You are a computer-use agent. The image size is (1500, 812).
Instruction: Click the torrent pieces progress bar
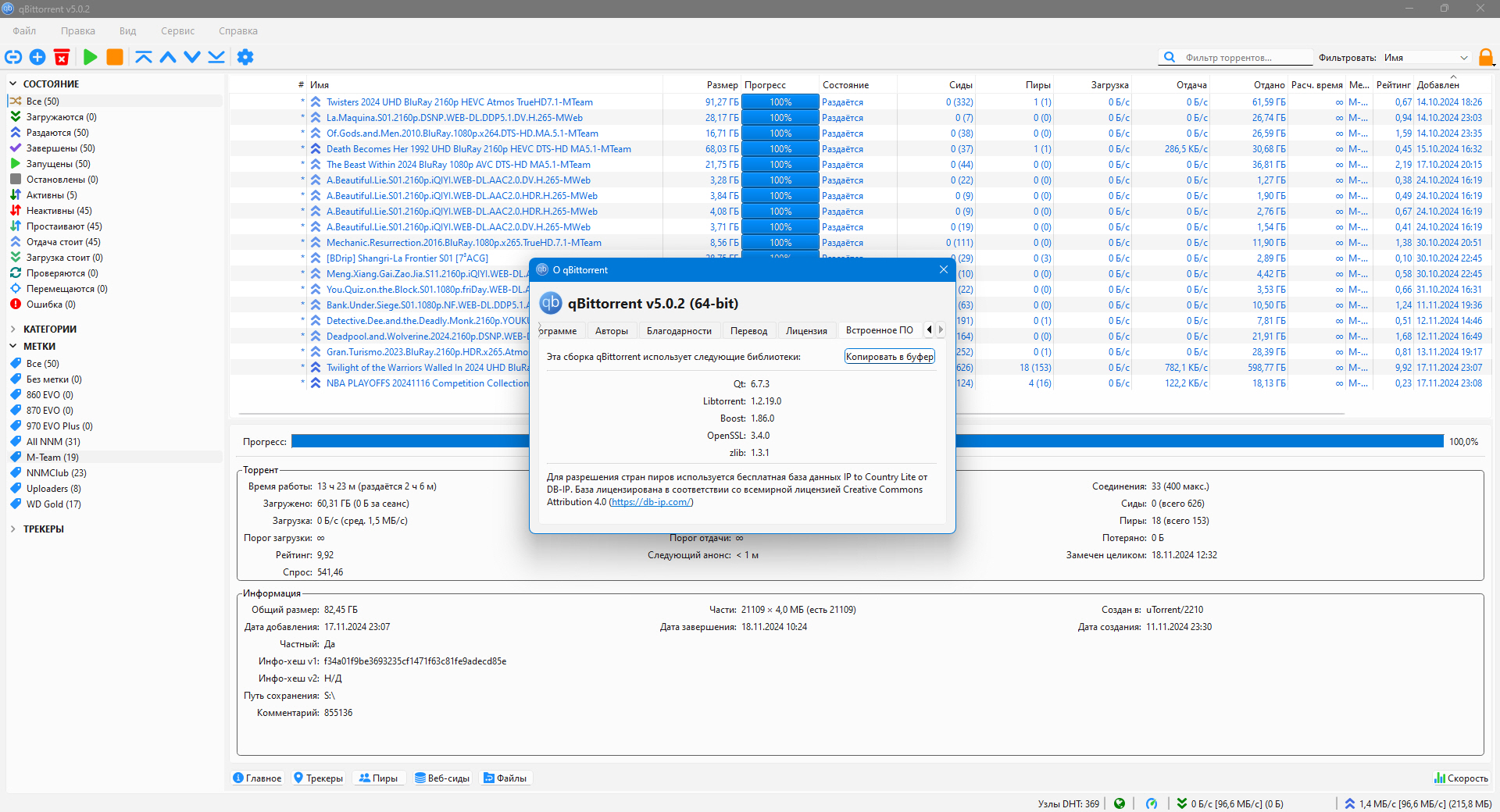(x=867, y=442)
